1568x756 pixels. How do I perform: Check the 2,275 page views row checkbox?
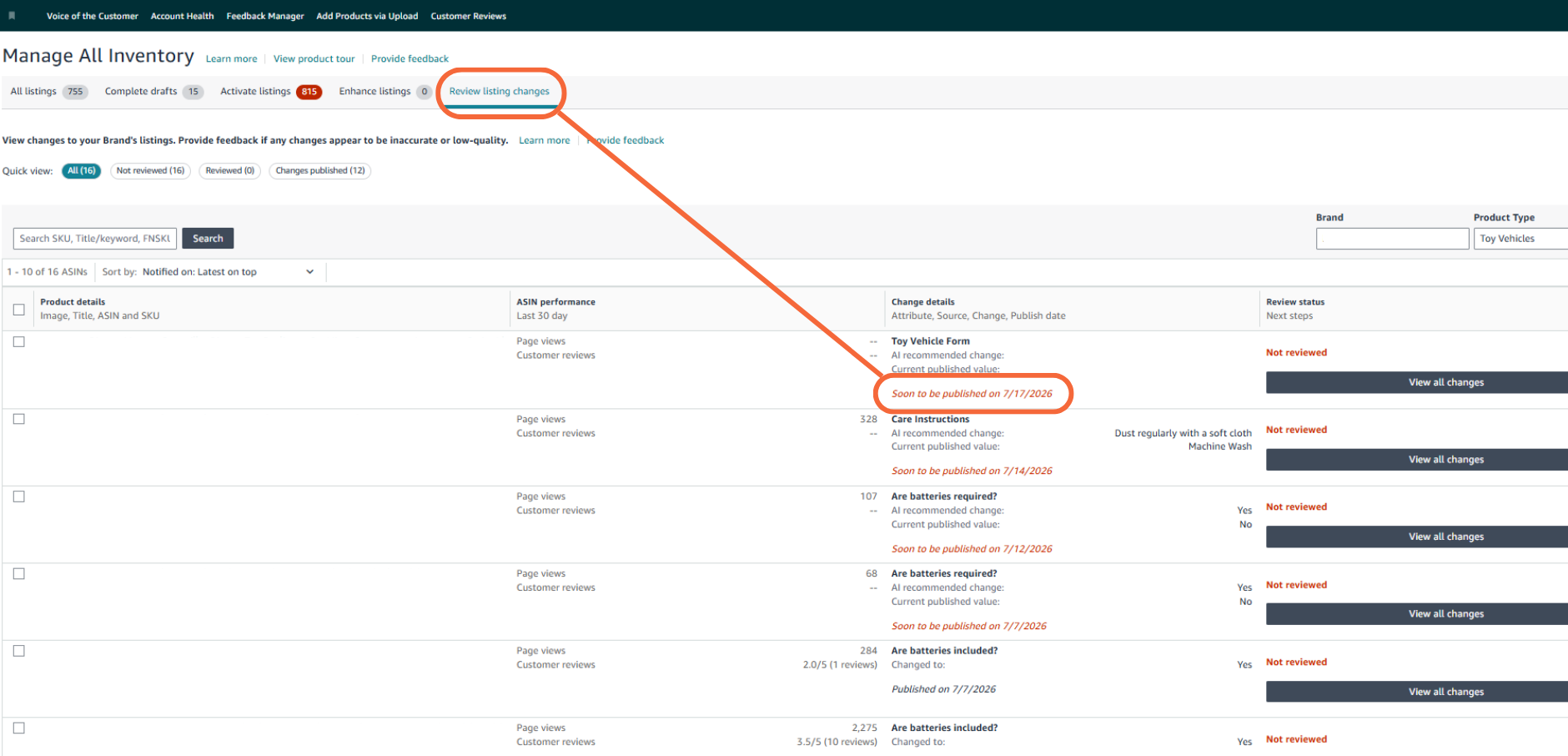point(19,728)
